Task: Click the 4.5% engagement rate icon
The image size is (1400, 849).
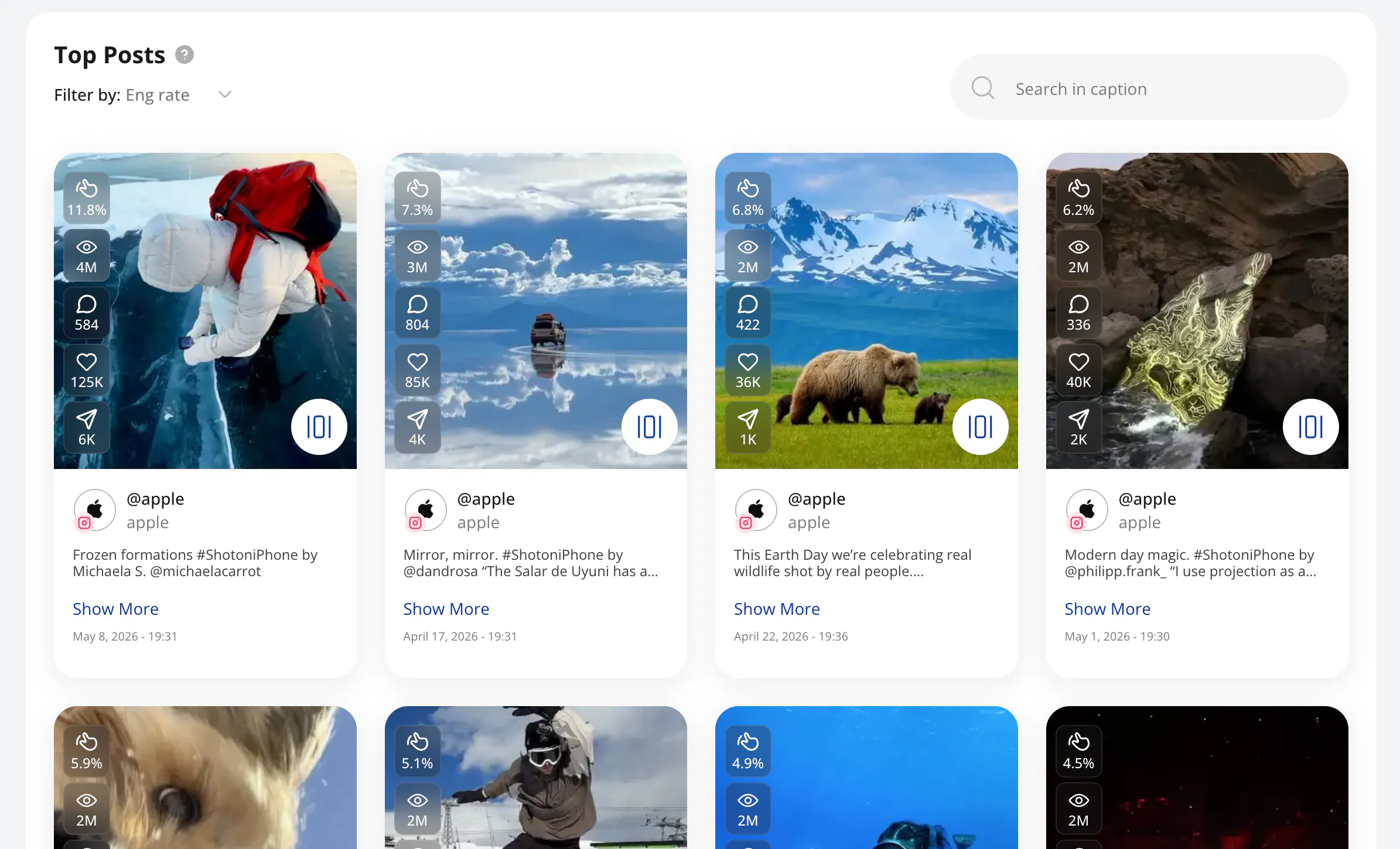Action: pyautogui.click(x=1079, y=742)
